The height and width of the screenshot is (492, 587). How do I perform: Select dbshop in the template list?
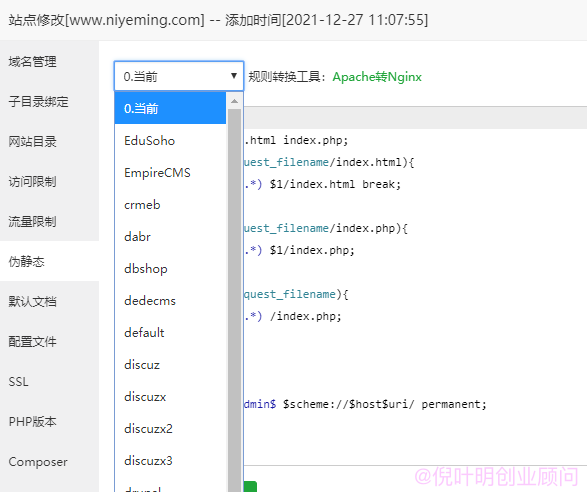(x=170, y=268)
